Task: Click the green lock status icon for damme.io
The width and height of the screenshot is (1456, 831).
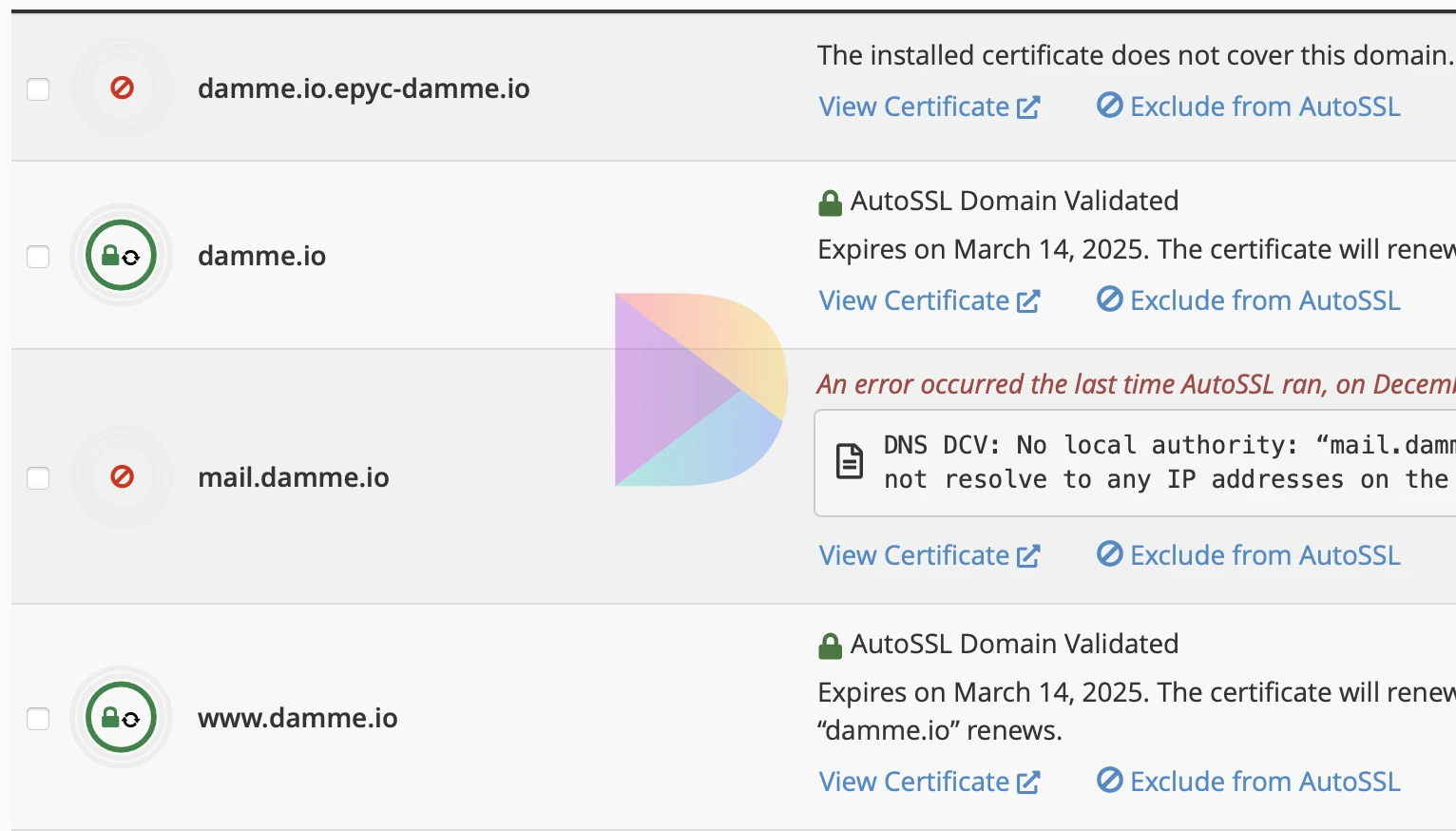Action: click(121, 255)
